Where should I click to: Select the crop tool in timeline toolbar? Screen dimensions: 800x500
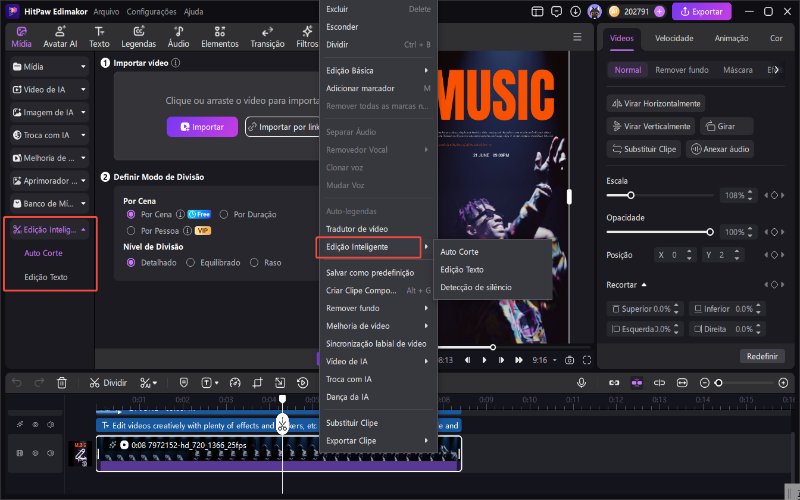coord(257,383)
